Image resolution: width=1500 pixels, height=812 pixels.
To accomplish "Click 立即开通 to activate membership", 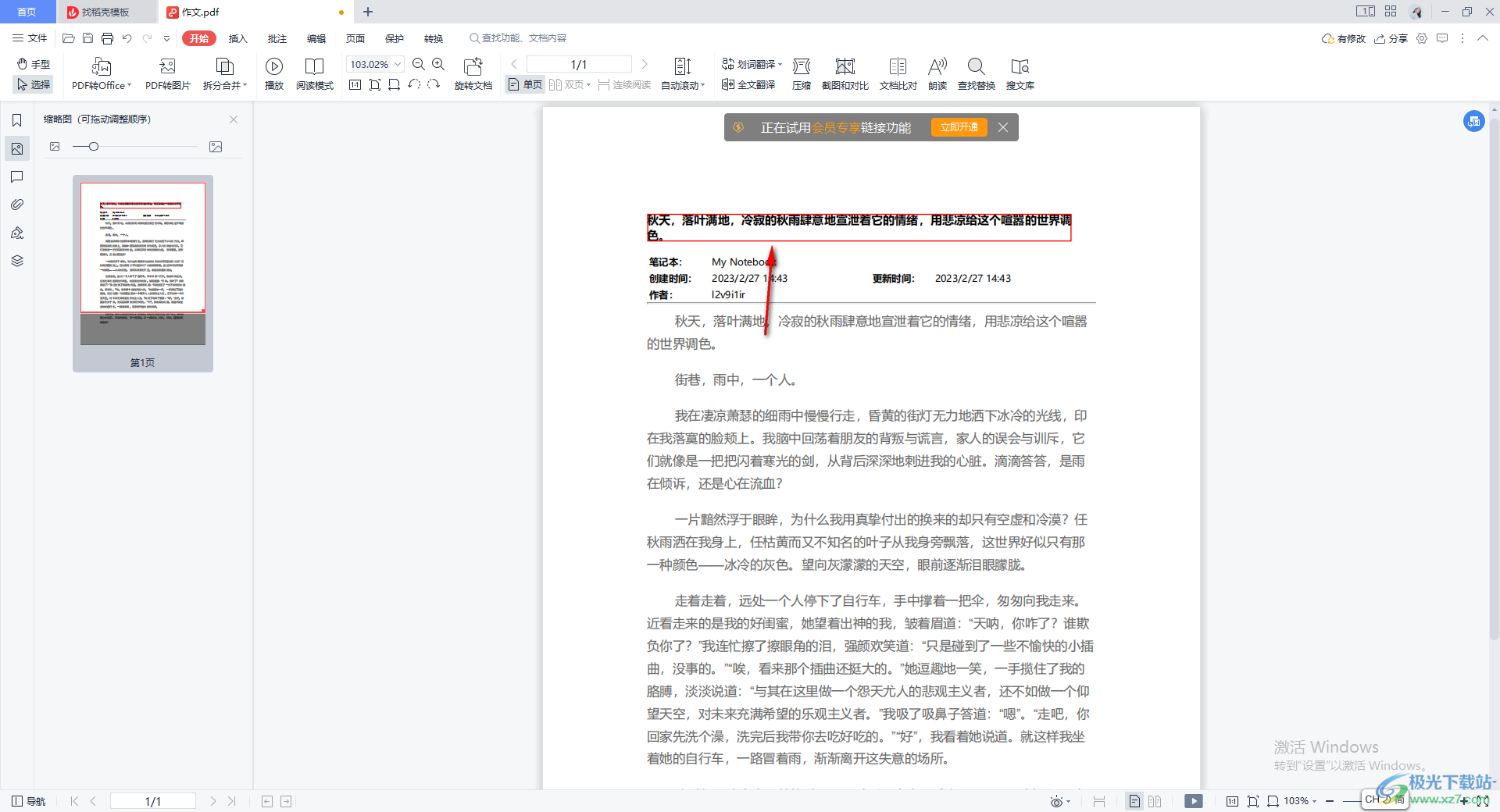I will pos(959,127).
